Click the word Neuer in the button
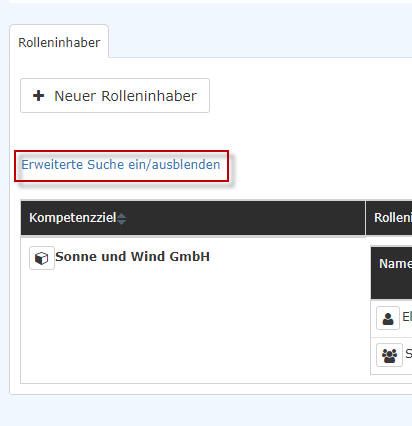This screenshot has width=412, height=426. 75,96
